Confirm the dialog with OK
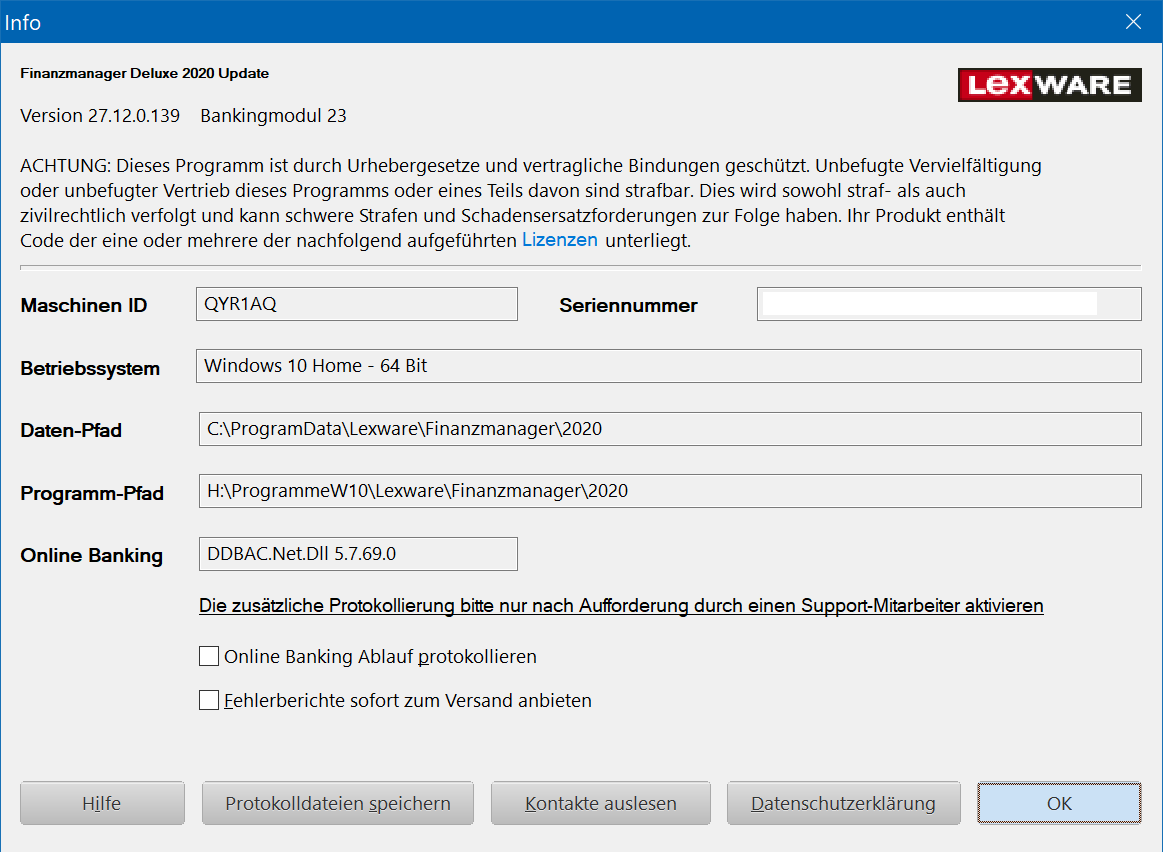Screen dimensions: 1164x852 click(x=1059, y=803)
